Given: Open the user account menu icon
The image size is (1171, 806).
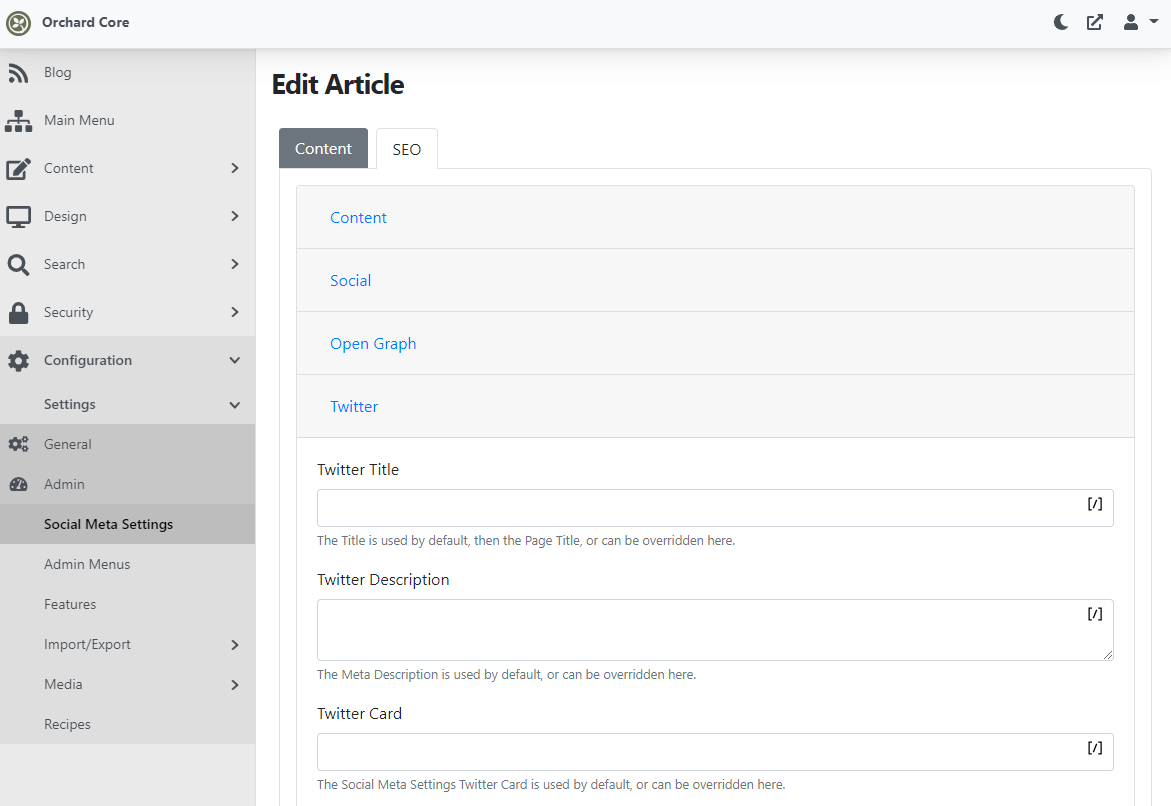Looking at the screenshot, I should [x=1131, y=22].
